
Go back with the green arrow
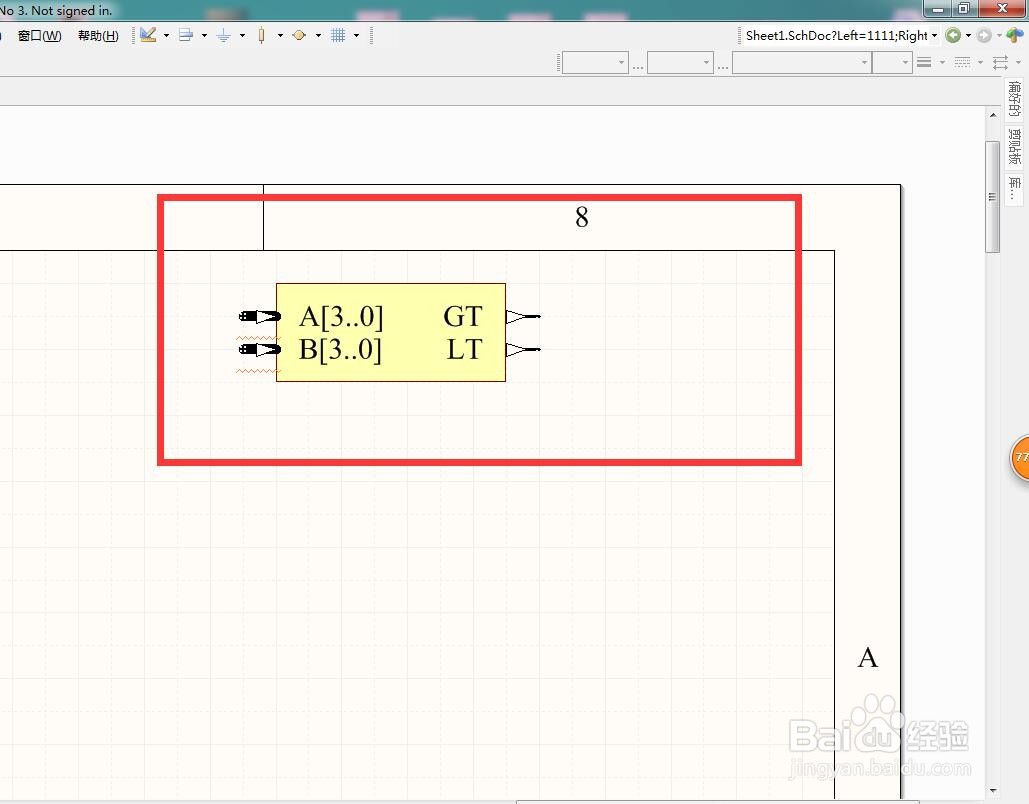click(x=953, y=35)
